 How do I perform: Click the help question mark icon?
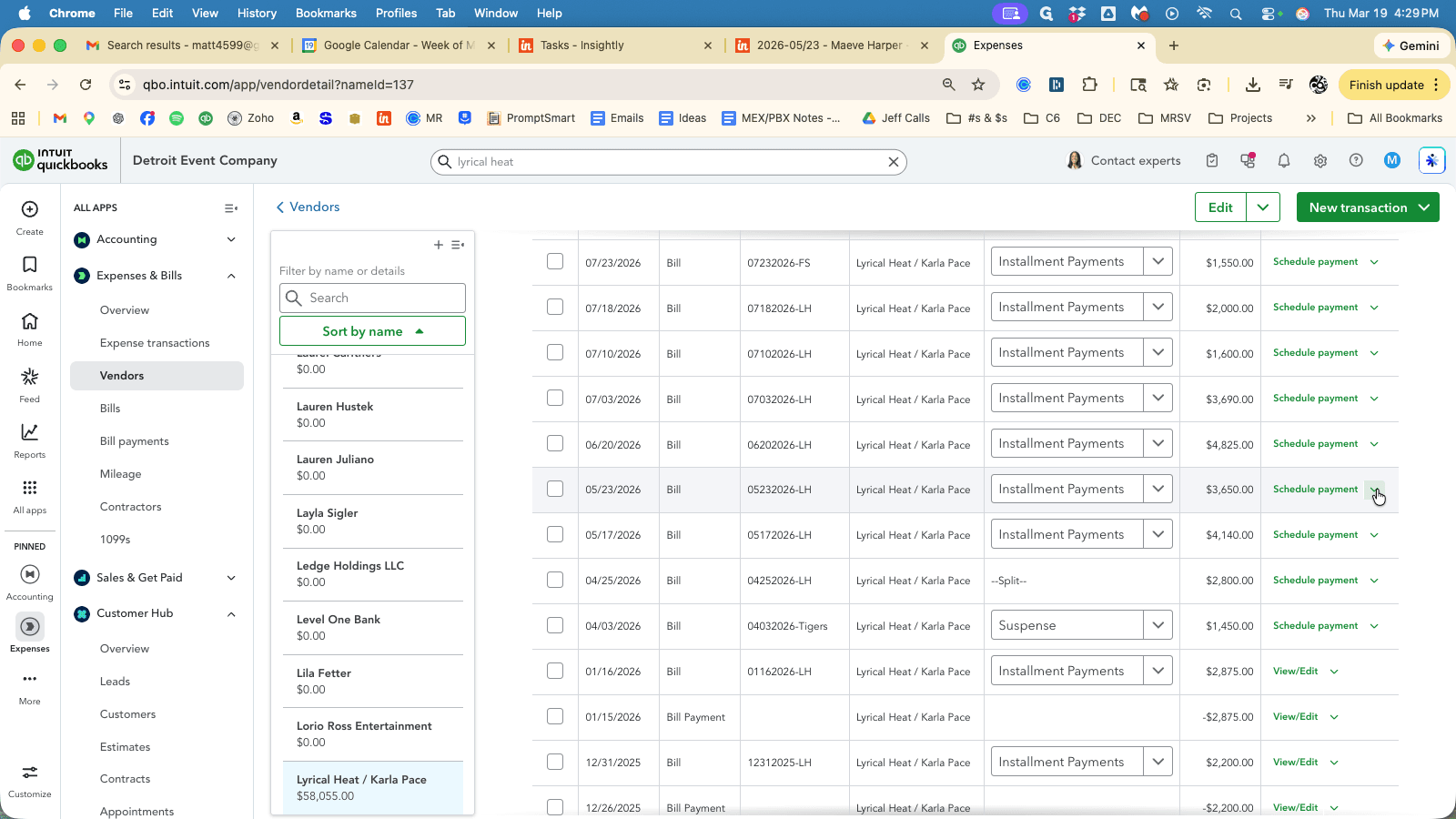(x=1356, y=161)
